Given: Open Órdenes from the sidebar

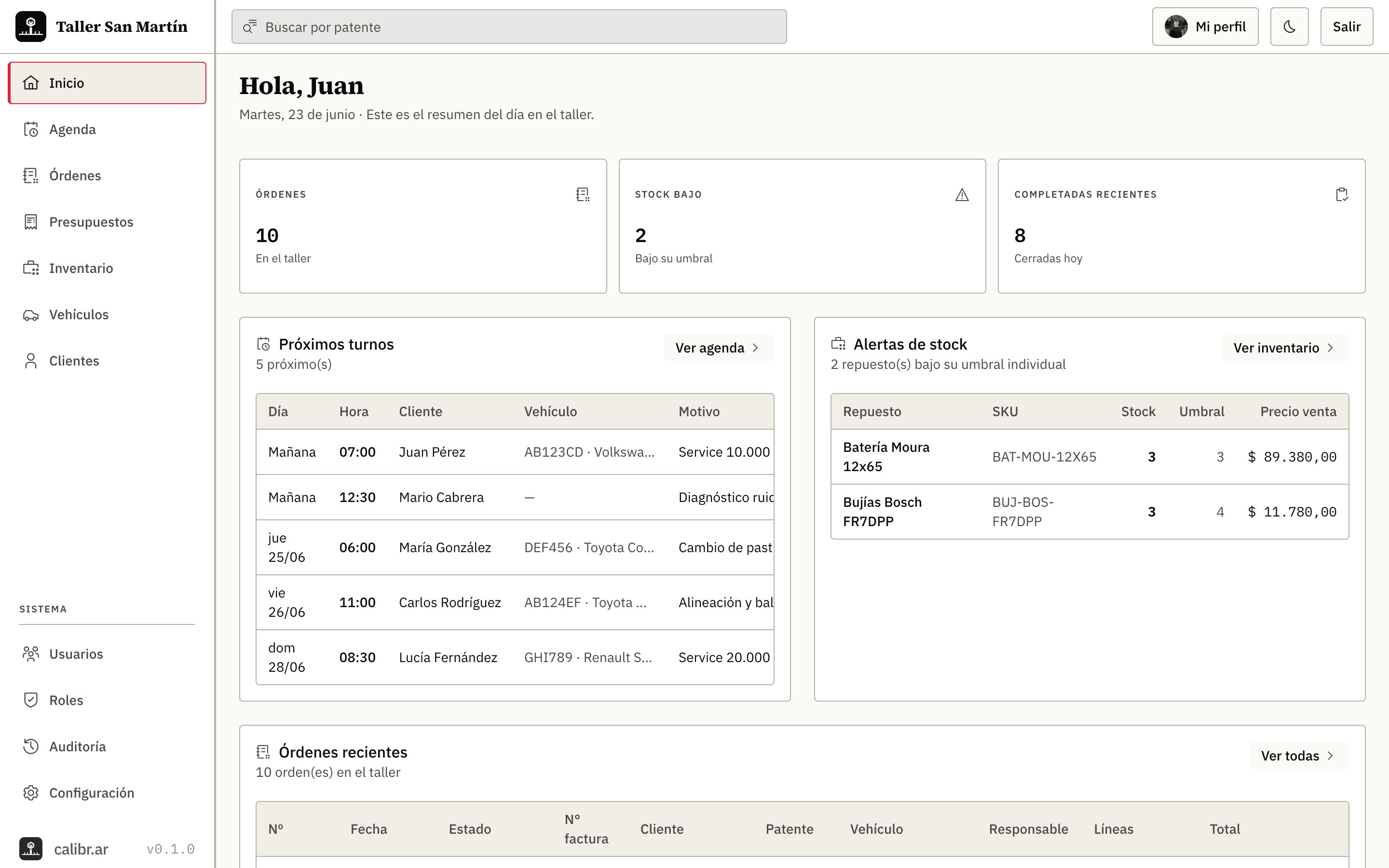Looking at the screenshot, I should pos(107,176).
